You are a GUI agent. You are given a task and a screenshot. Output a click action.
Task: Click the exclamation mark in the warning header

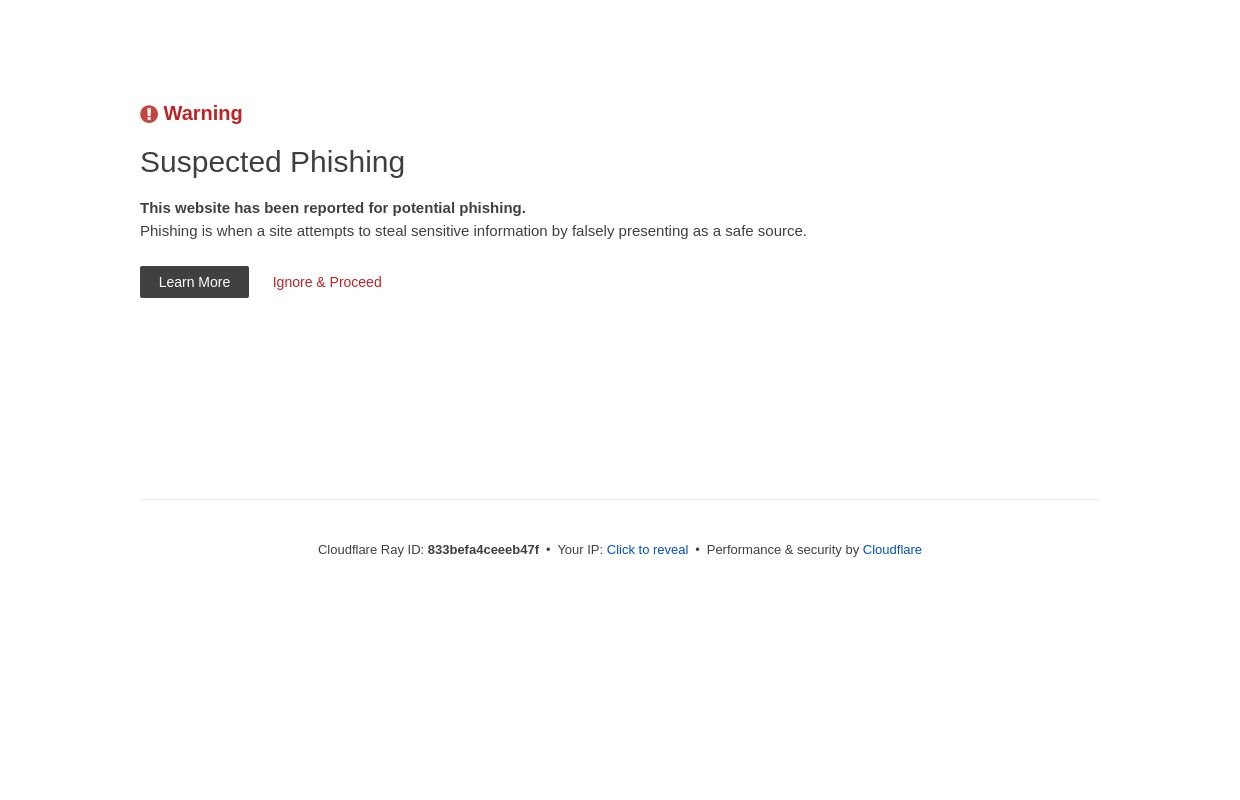(x=149, y=113)
